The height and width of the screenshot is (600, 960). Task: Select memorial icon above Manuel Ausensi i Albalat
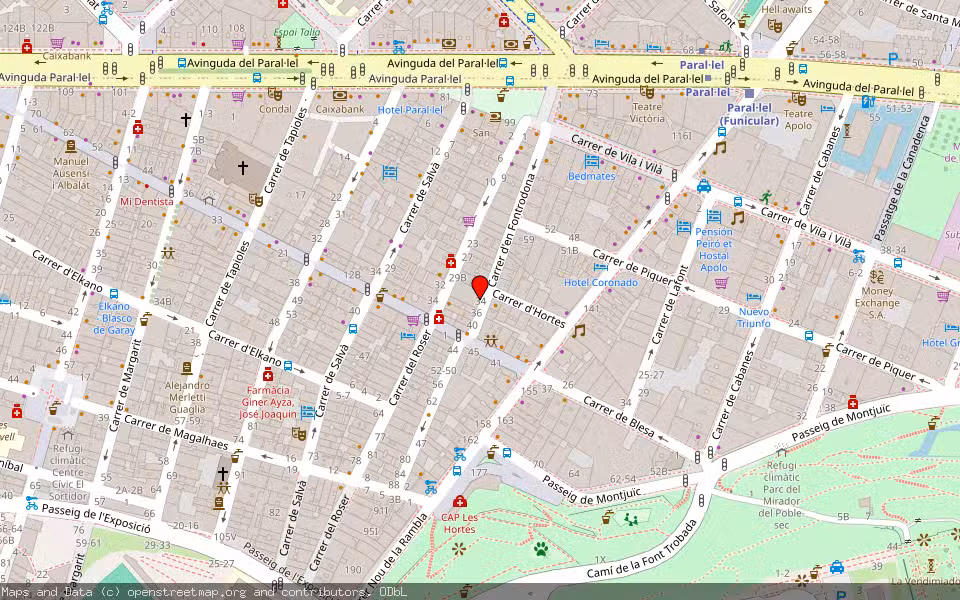(70, 146)
